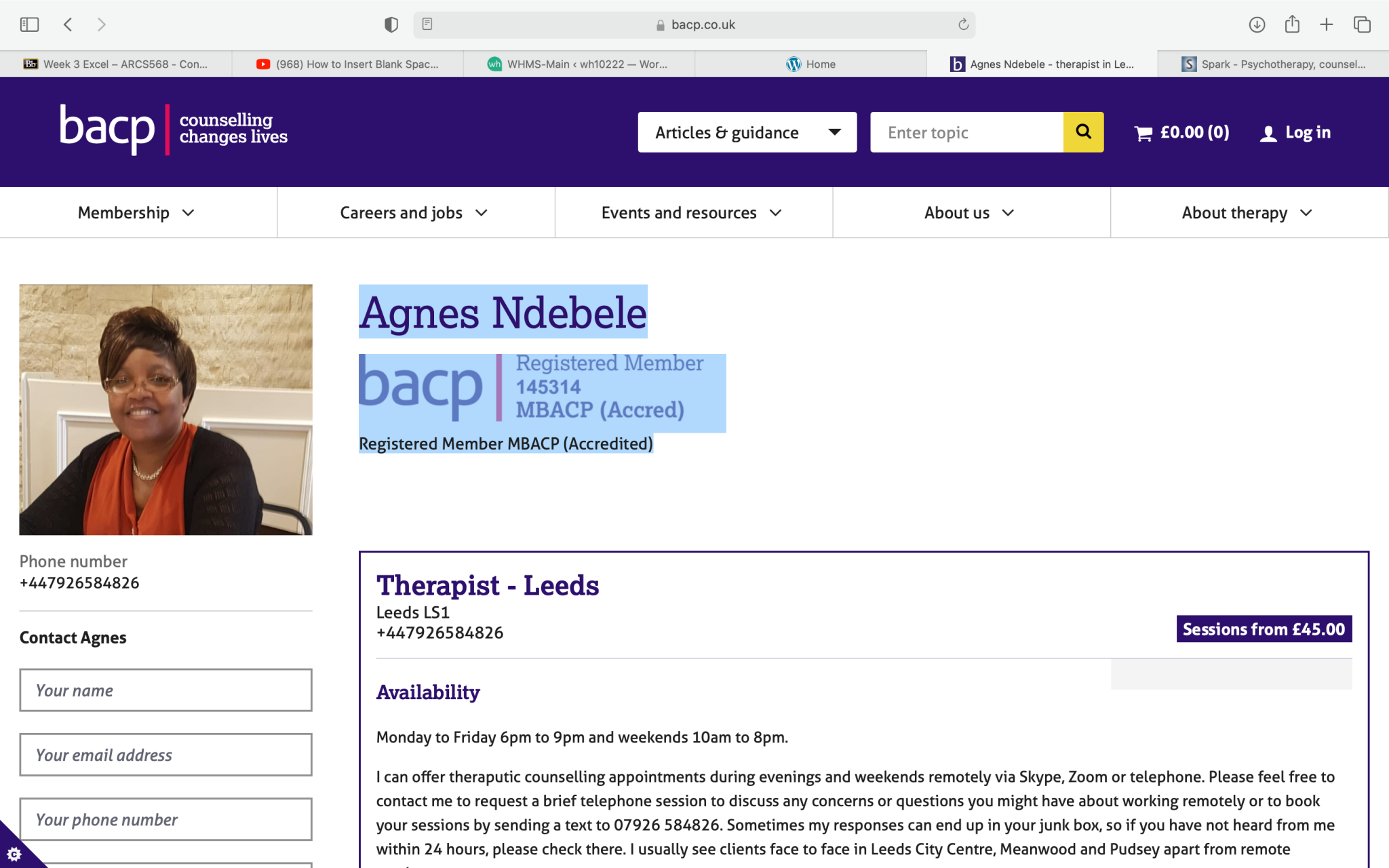Expand Events and resources menu
1389x868 pixels.
tap(692, 213)
